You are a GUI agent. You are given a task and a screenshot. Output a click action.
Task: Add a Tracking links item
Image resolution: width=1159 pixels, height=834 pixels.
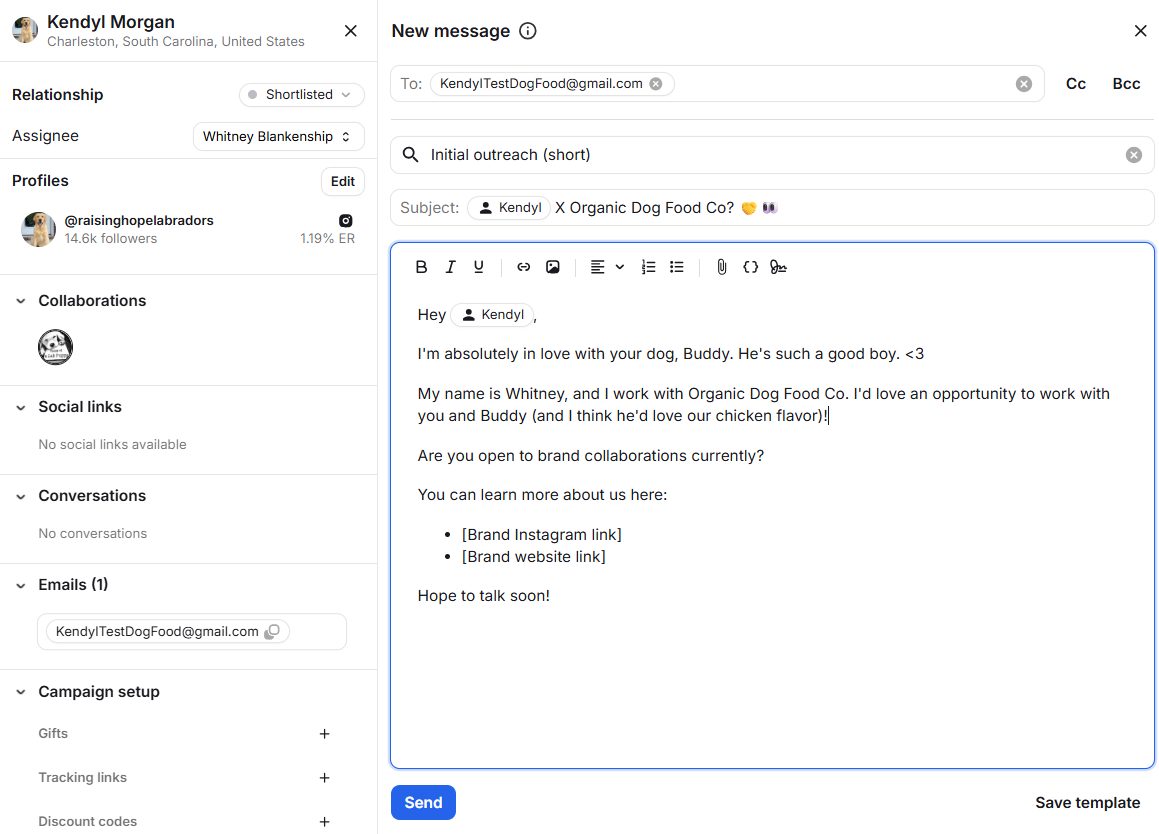(324, 778)
